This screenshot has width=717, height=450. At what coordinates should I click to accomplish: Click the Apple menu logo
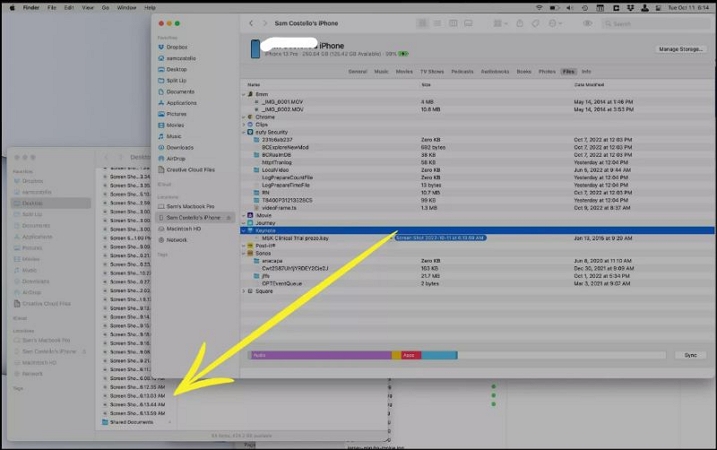click(12, 8)
